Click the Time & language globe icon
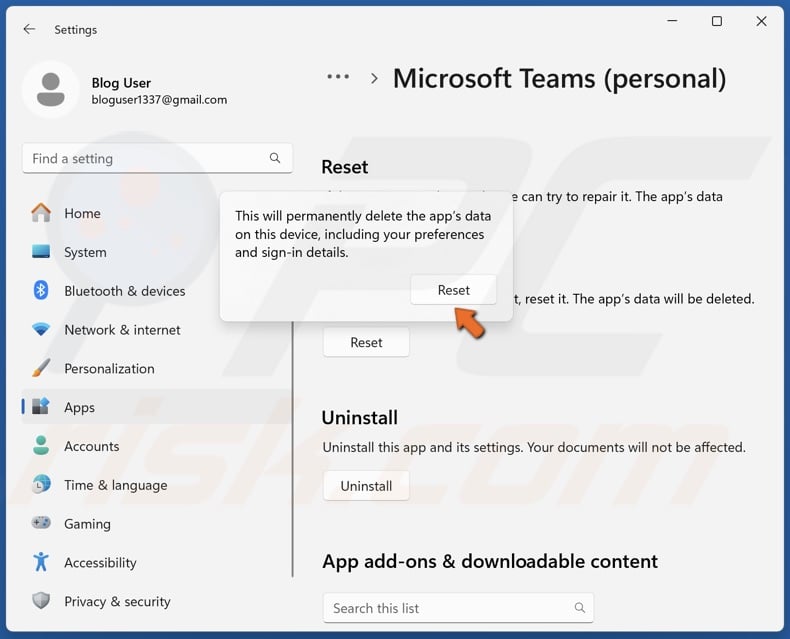 tap(41, 484)
